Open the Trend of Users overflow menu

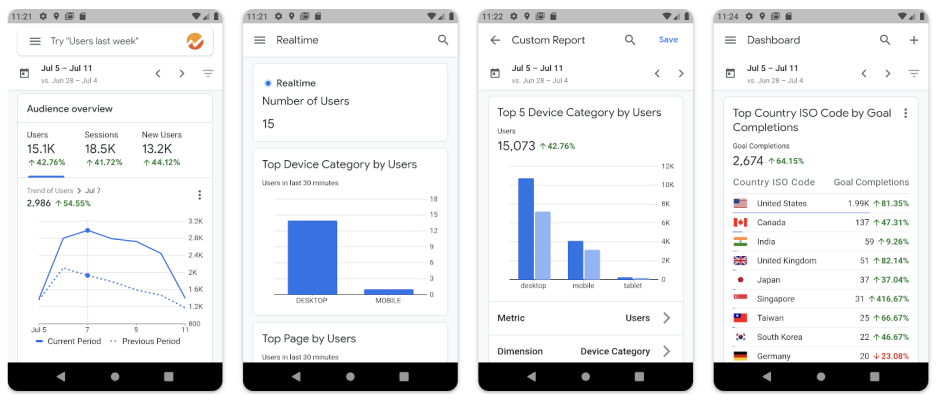click(200, 195)
